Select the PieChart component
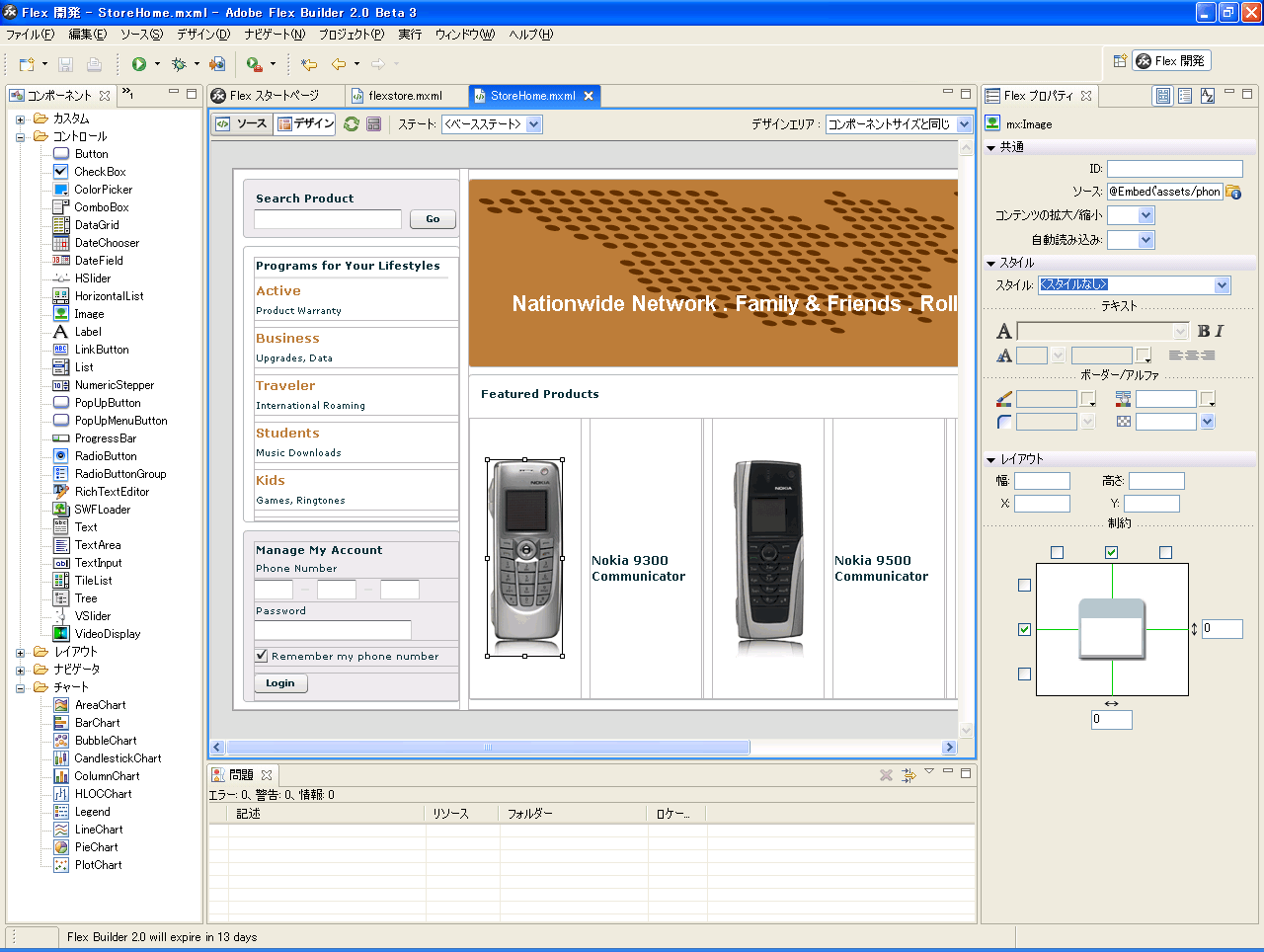 [96, 847]
